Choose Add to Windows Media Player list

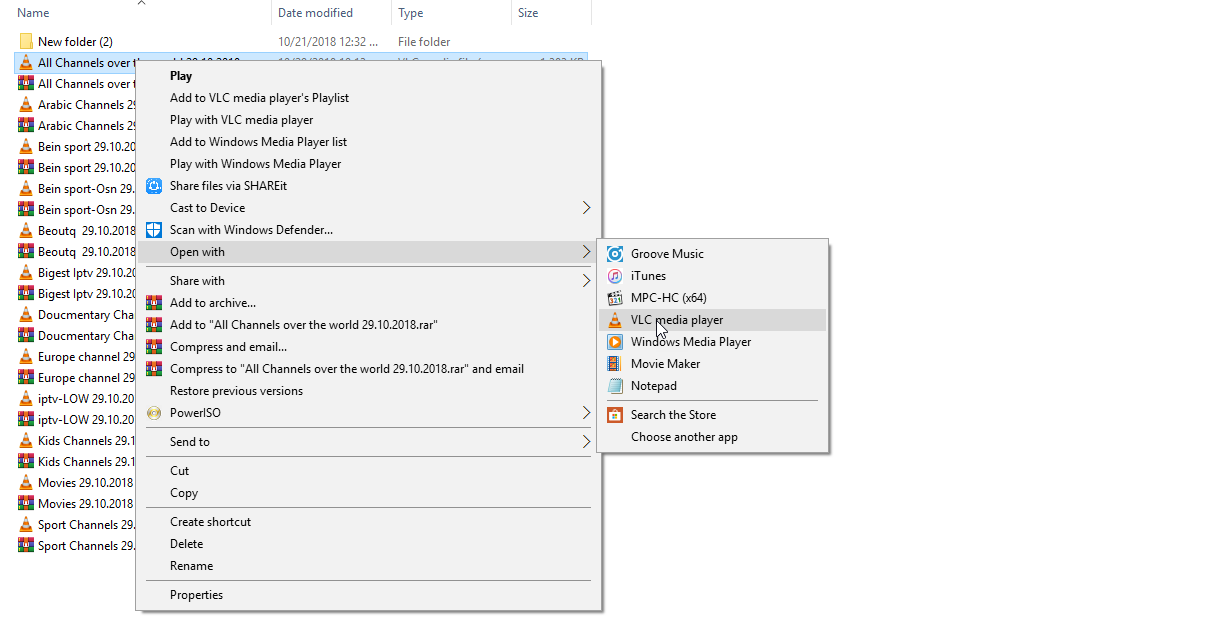coord(258,142)
